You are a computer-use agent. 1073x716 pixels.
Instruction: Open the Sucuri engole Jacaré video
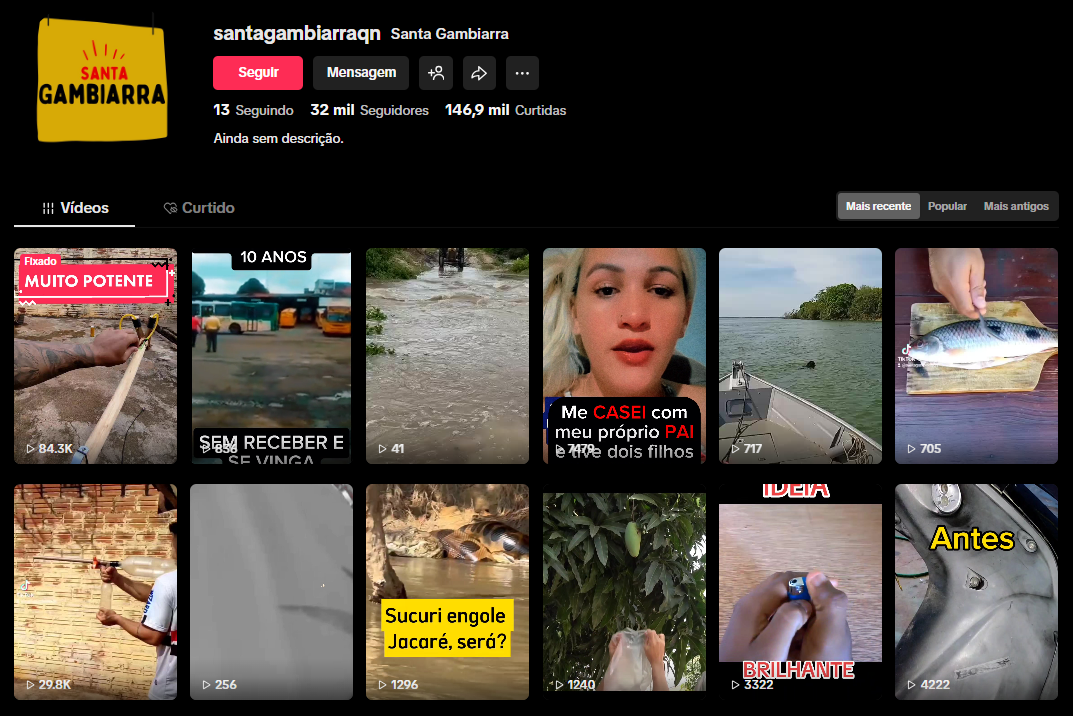(448, 592)
